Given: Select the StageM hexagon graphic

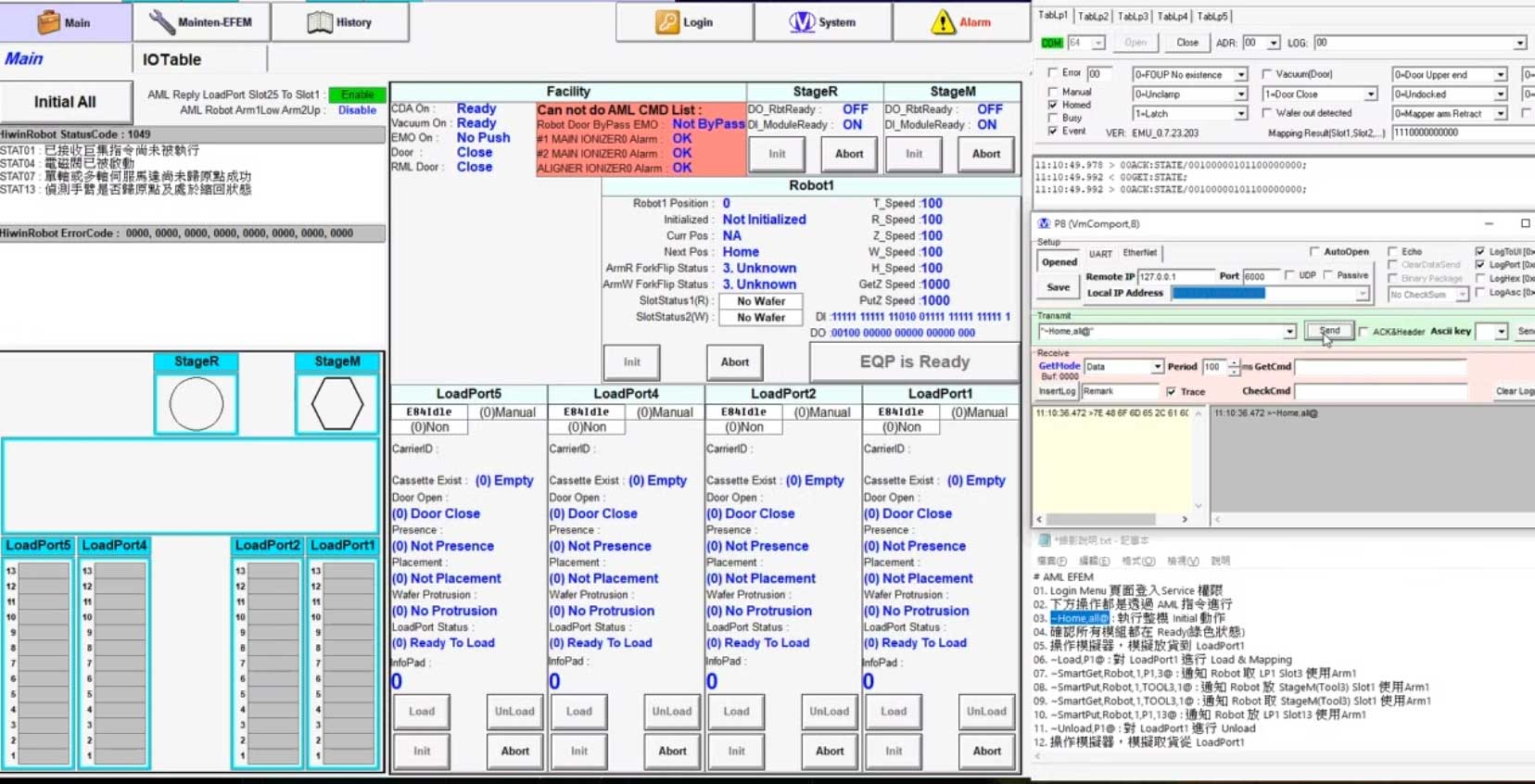Looking at the screenshot, I should (337, 404).
